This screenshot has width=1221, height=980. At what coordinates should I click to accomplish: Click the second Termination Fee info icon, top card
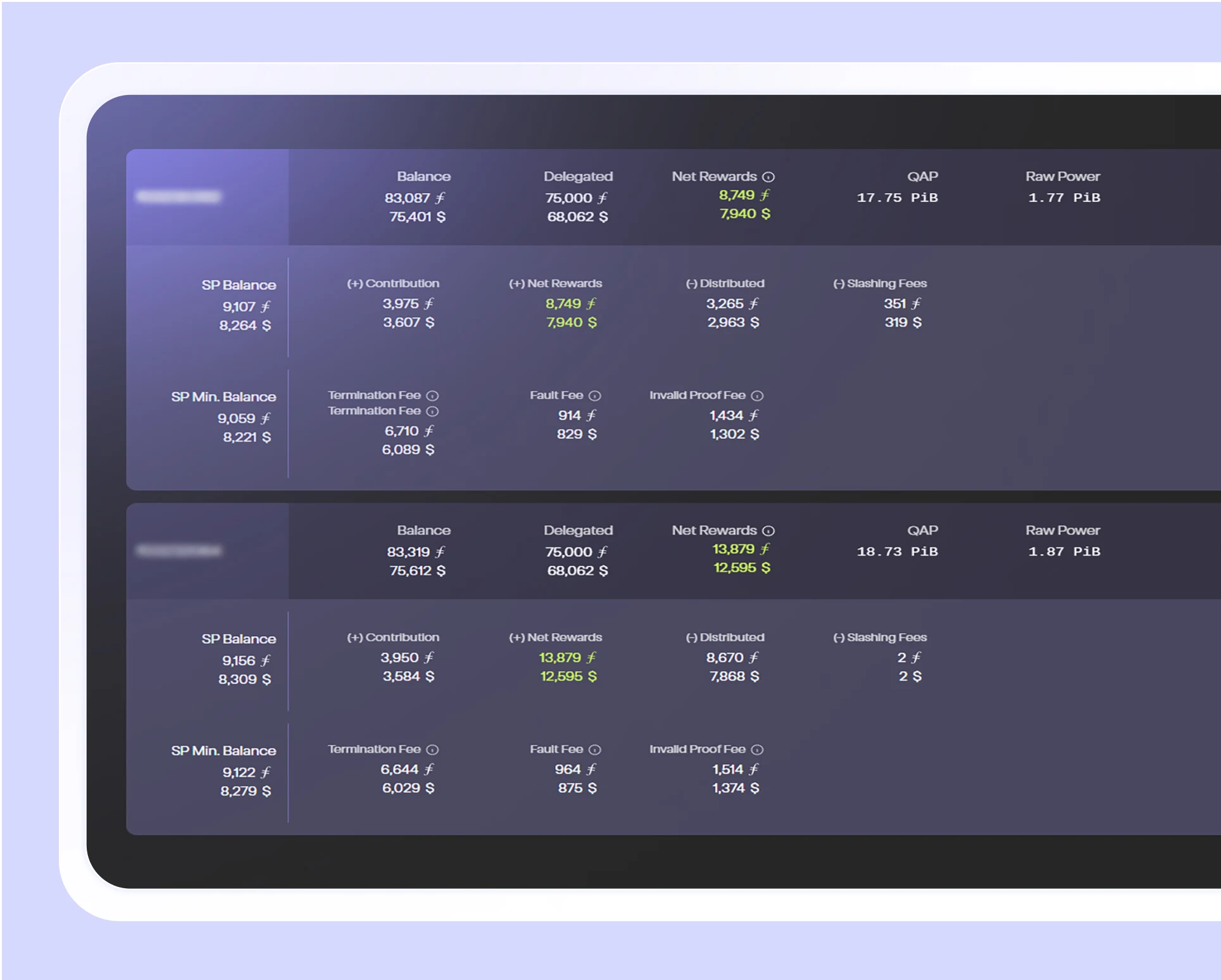432,411
